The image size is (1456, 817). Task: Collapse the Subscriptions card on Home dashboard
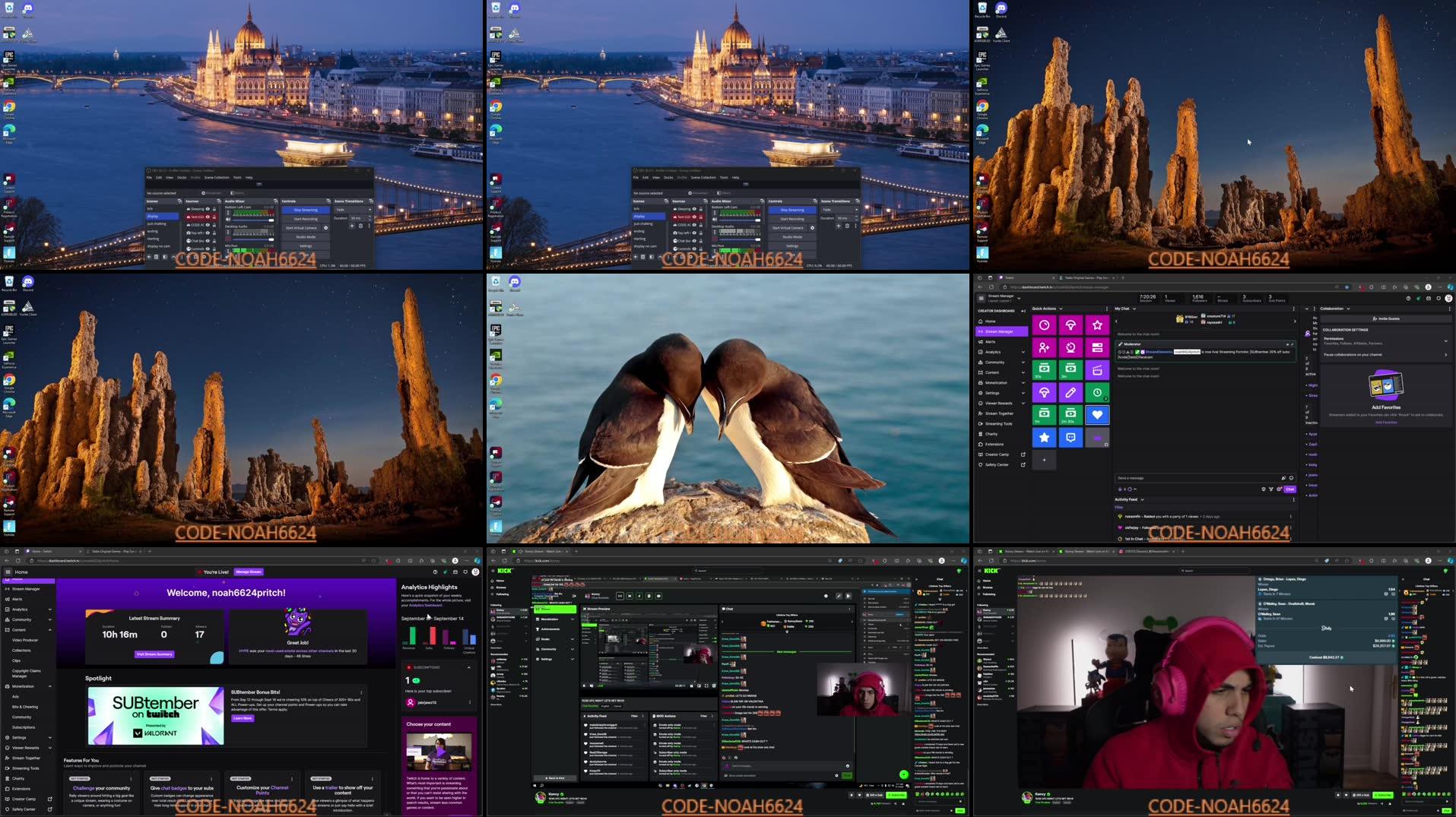468,667
